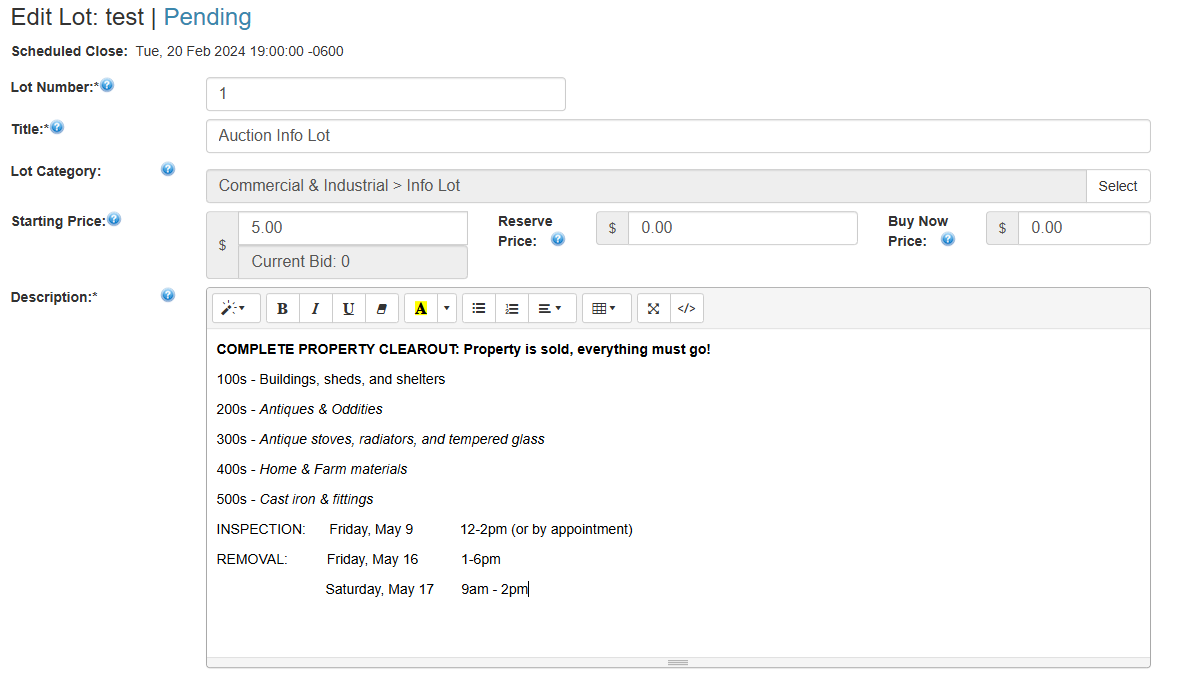Open the insert table dropdown
This screenshot has width=1195, height=698.
click(606, 308)
